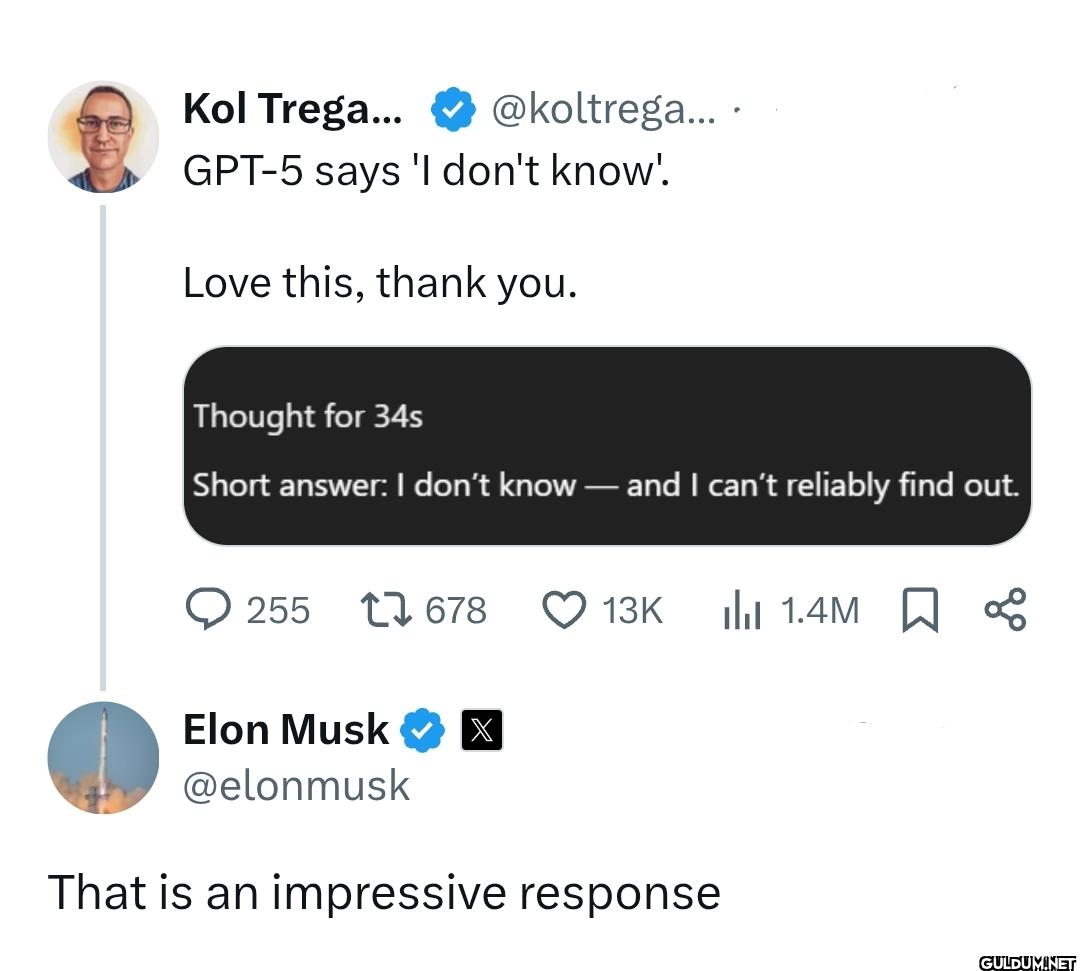Click the GULDUM.NET watermark
Screen dimensions: 1080x971
tap(1025, 961)
